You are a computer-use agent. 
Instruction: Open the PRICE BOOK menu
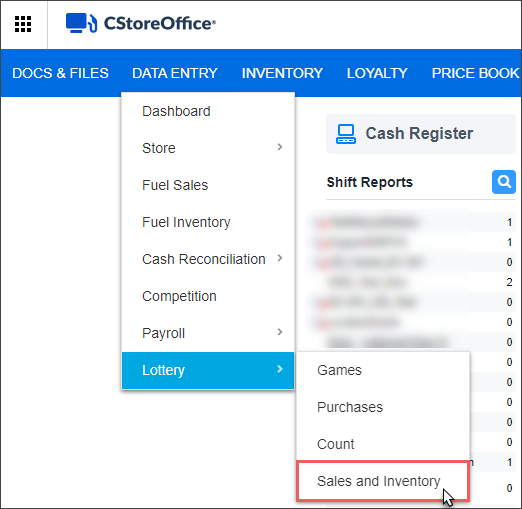pos(476,73)
